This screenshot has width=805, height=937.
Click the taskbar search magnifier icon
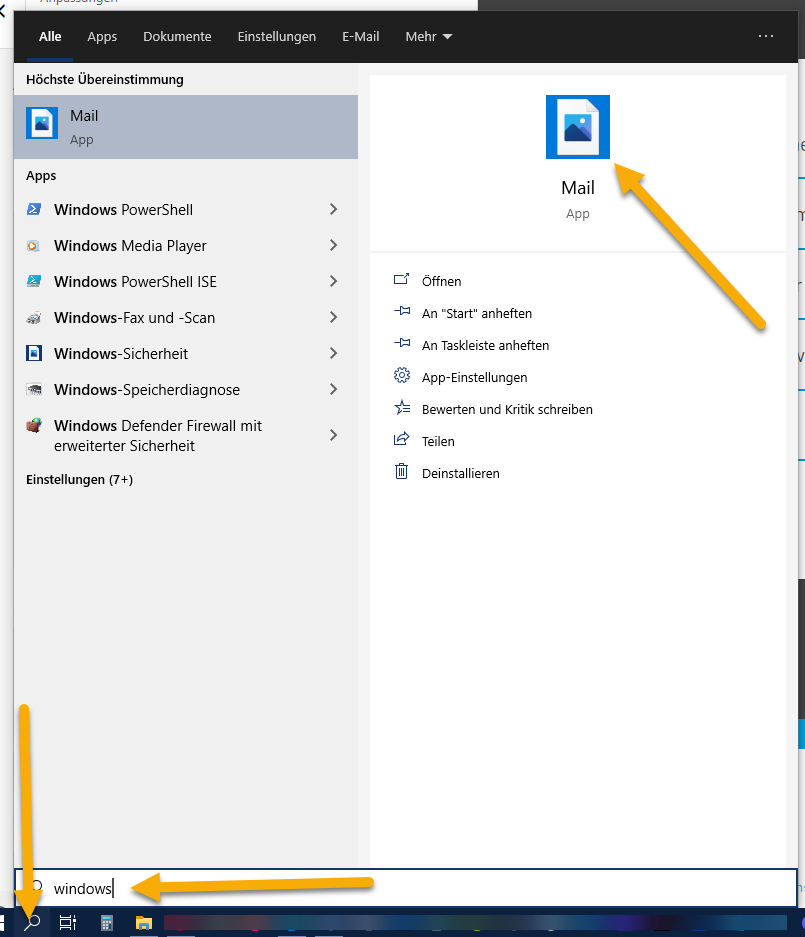tap(32, 923)
